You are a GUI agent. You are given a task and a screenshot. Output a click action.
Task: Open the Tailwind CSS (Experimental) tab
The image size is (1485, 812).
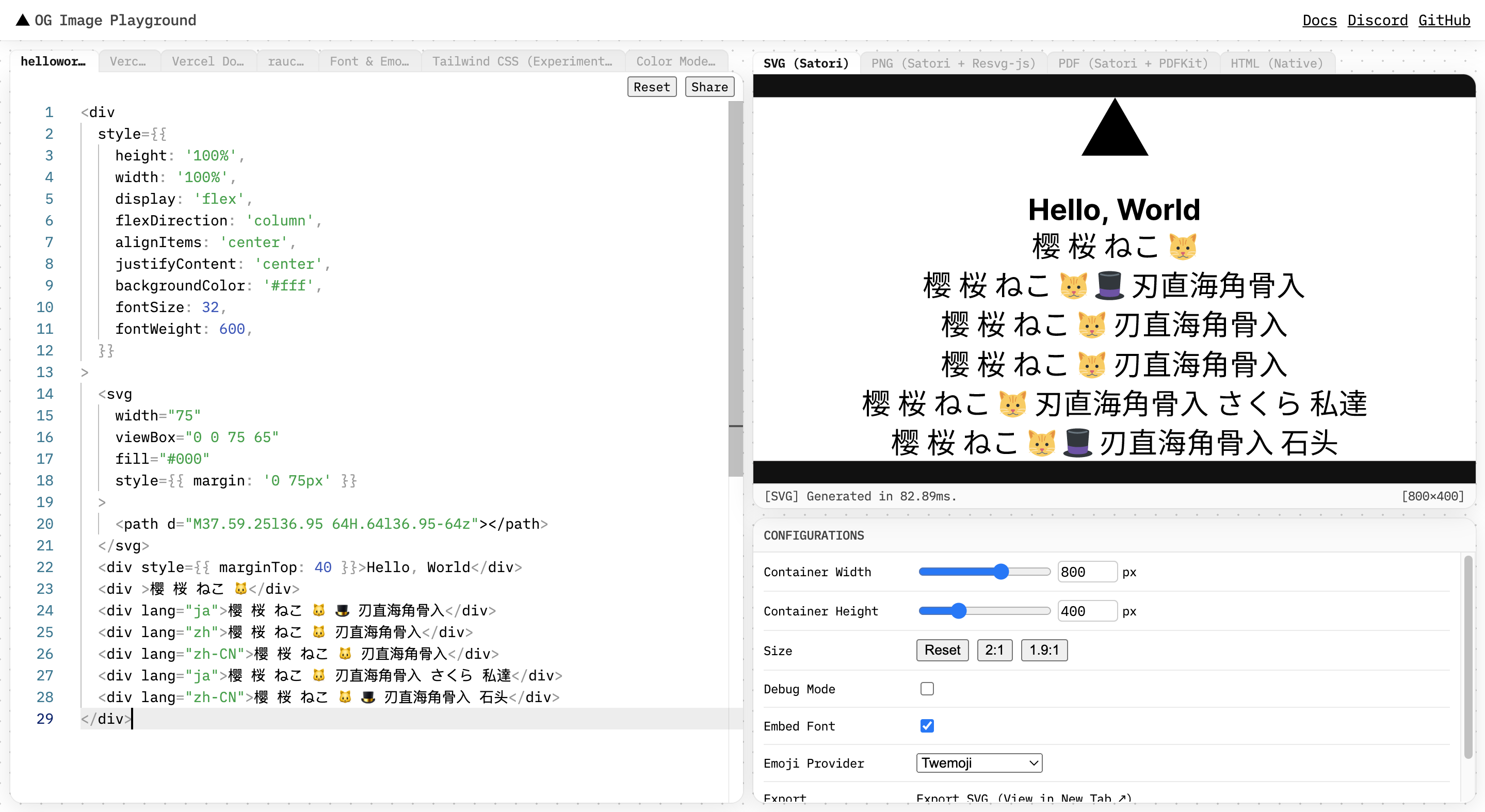tap(522, 61)
